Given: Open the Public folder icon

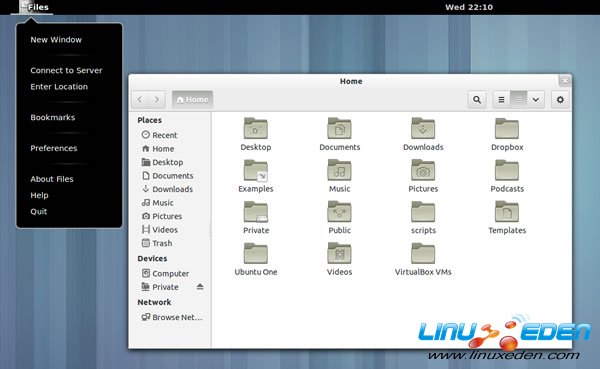Looking at the screenshot, I should [339, 212].
